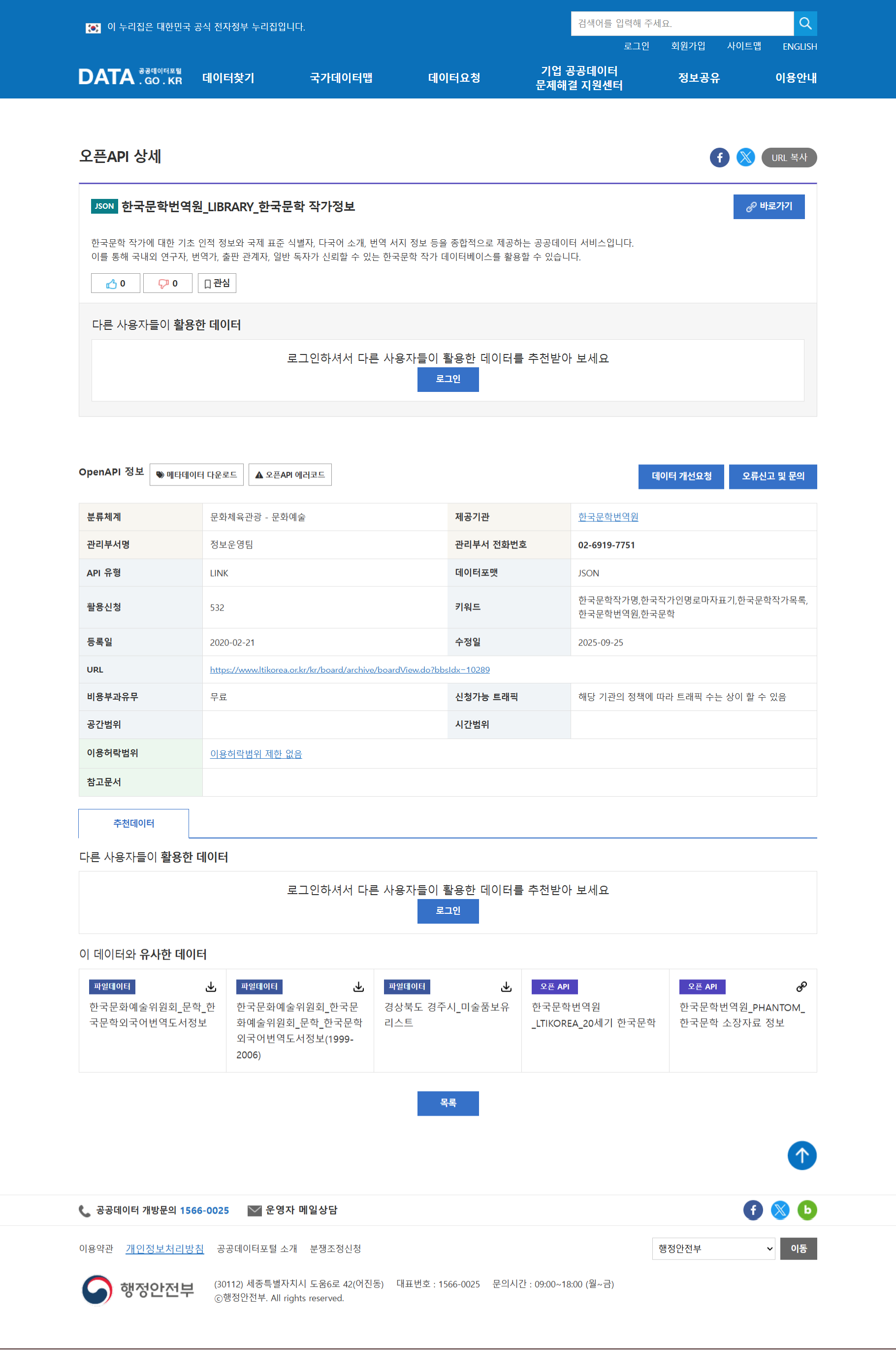
Task: Expand the 데이터찾기 navigation menu
Action: click(x=228, y=78)
